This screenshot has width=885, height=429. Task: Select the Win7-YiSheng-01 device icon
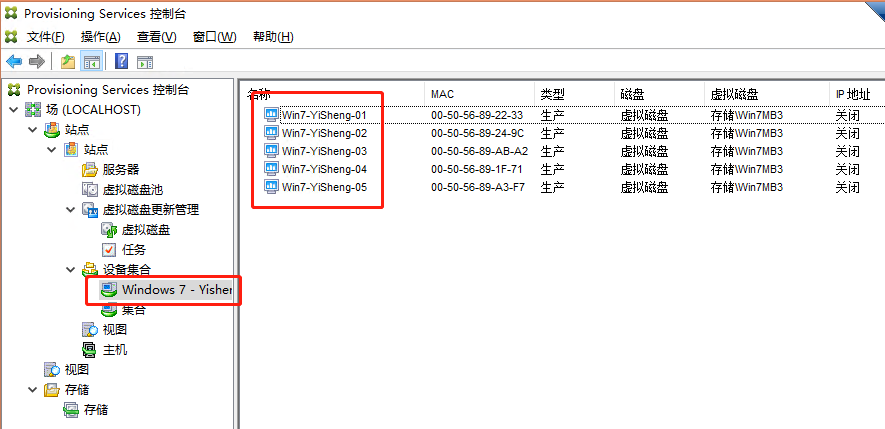271,115
